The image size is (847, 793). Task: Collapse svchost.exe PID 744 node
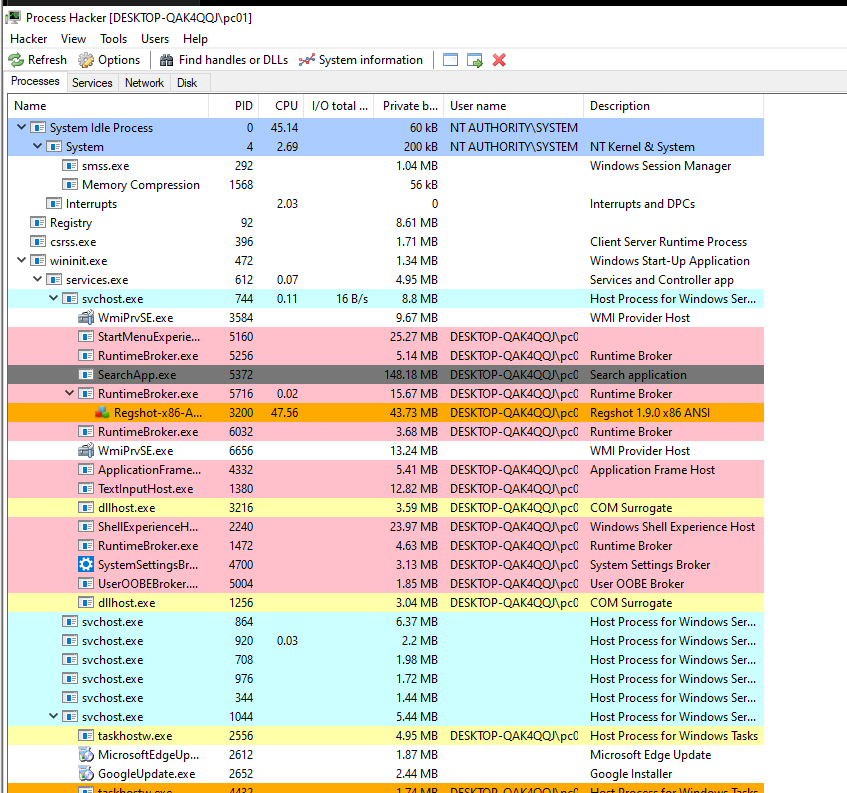click(53, 298)
